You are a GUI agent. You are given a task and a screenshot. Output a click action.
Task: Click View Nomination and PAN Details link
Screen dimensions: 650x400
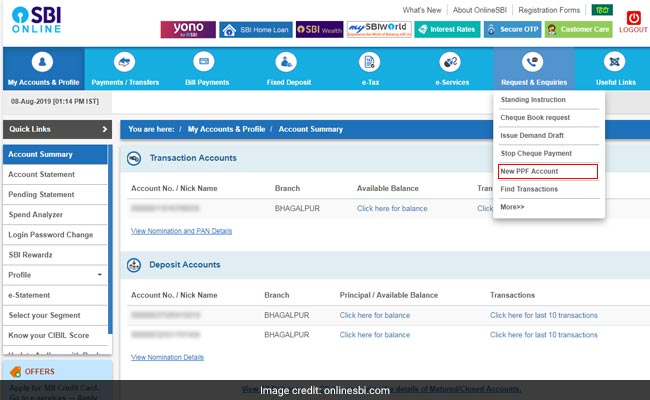click(x=181, y=231)
